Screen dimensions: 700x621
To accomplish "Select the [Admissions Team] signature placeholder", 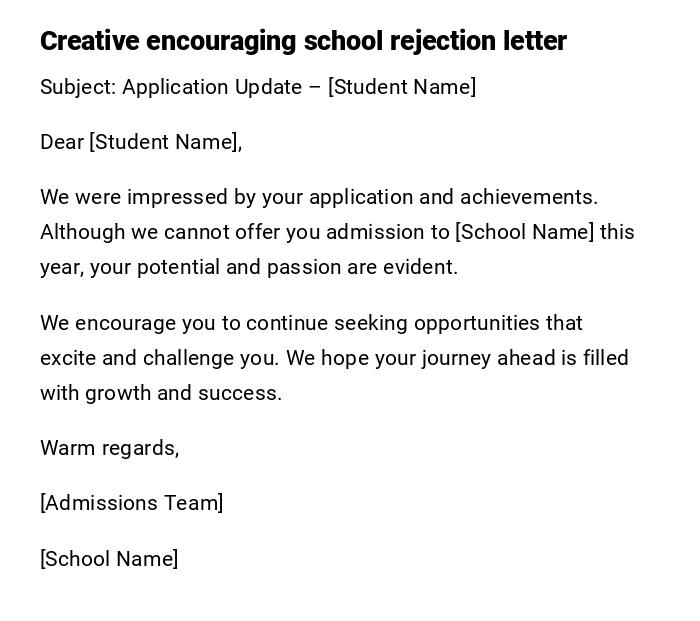I will 132,503.
